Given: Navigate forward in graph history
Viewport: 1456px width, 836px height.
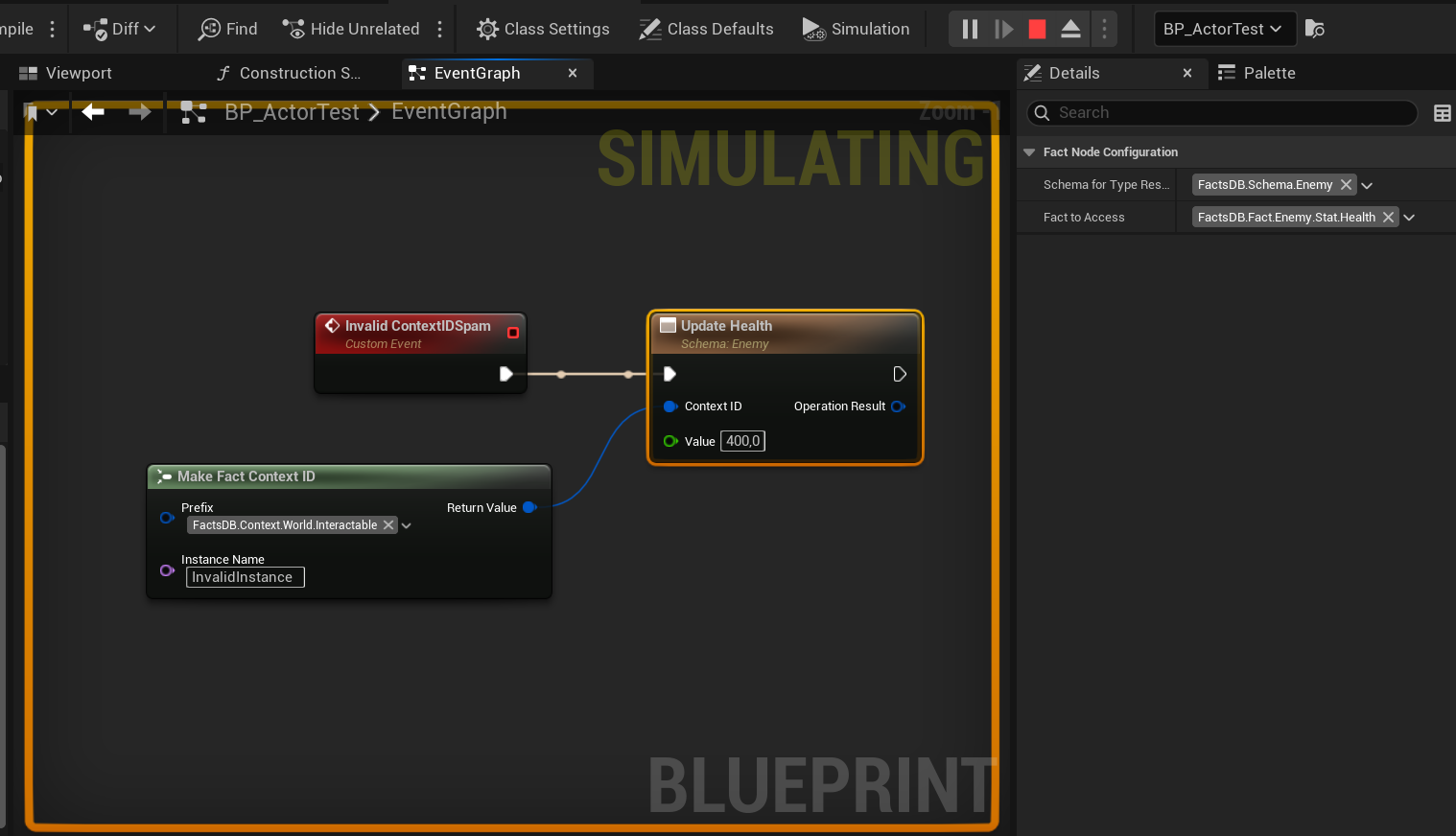Looking at the screenshot, I should (x=140, y=112).
